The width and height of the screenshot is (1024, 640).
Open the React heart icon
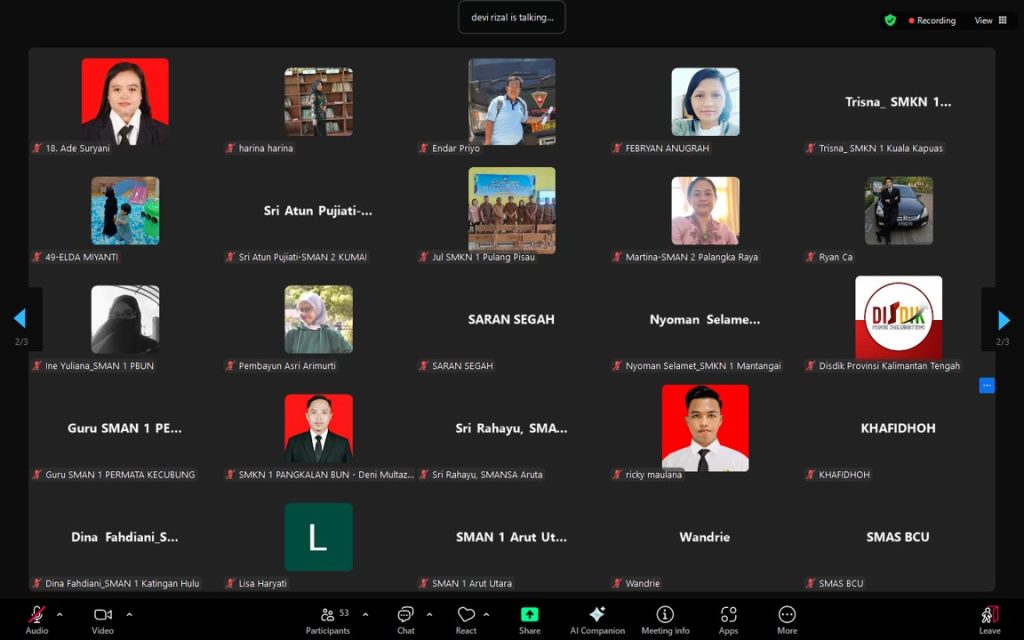[x=466, y=615]
